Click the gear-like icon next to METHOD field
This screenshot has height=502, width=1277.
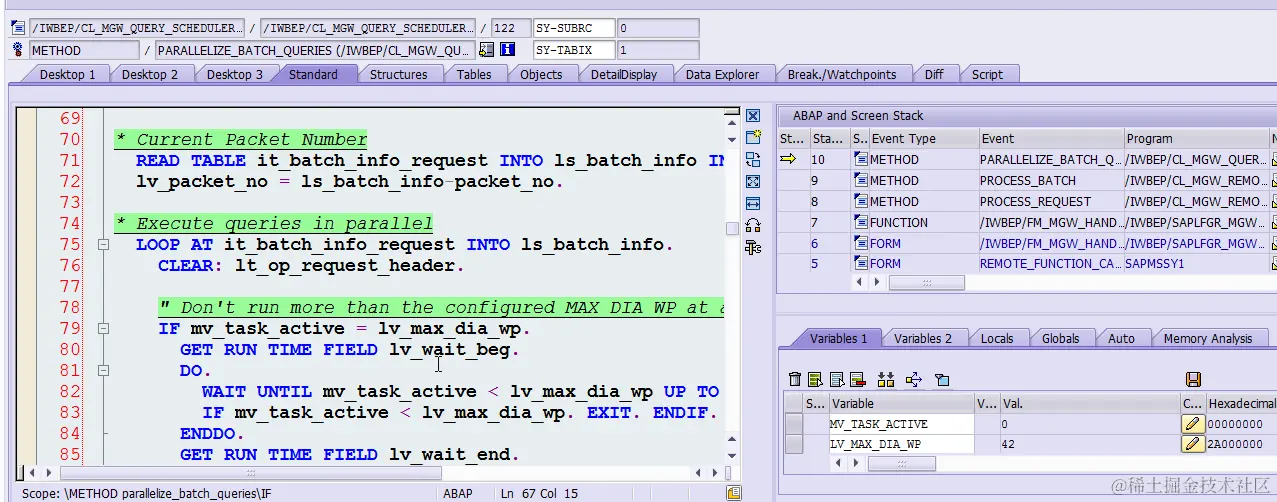pos(17,49)
